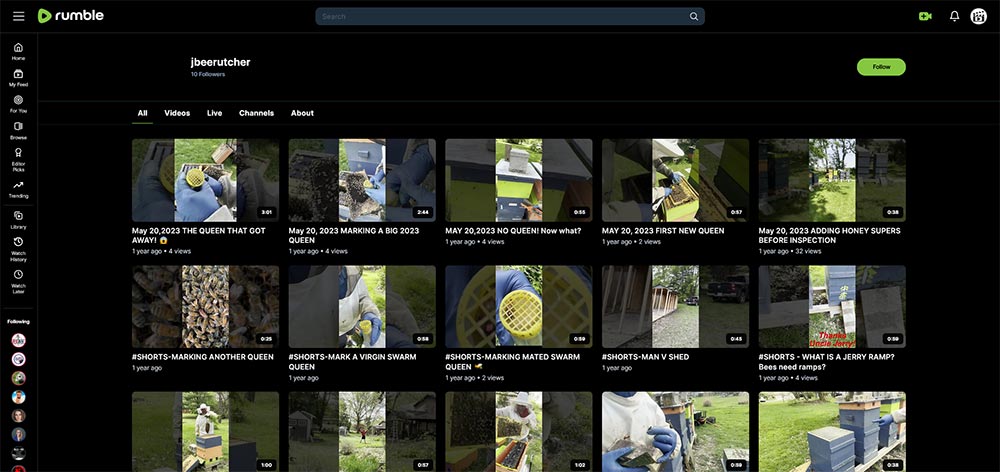Open Watch Later in sidebar
Image resolution: width=1000 pixels, height=472 pixels.
point(18,281)
